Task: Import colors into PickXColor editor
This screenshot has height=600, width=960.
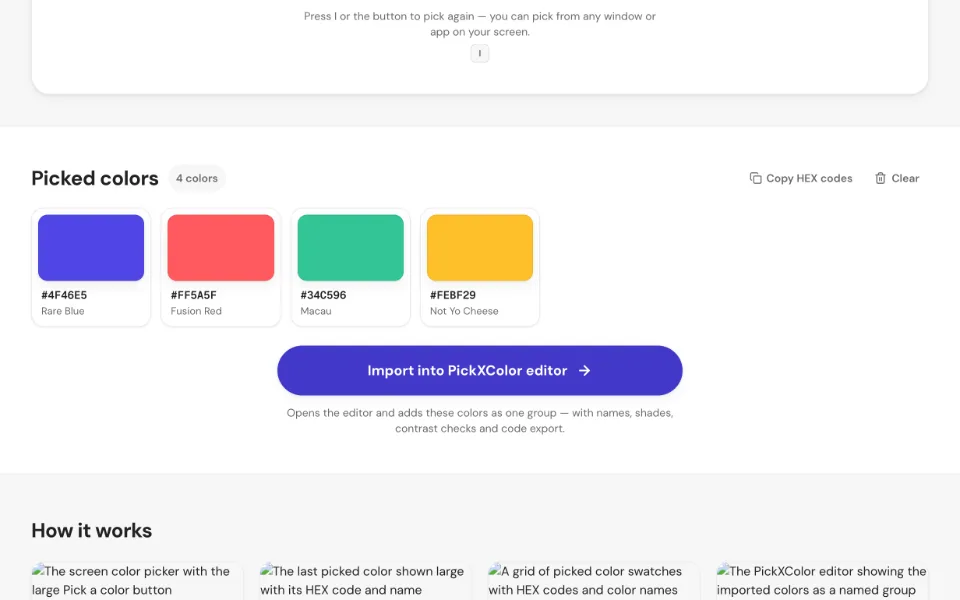Action: tap(480, 370)
